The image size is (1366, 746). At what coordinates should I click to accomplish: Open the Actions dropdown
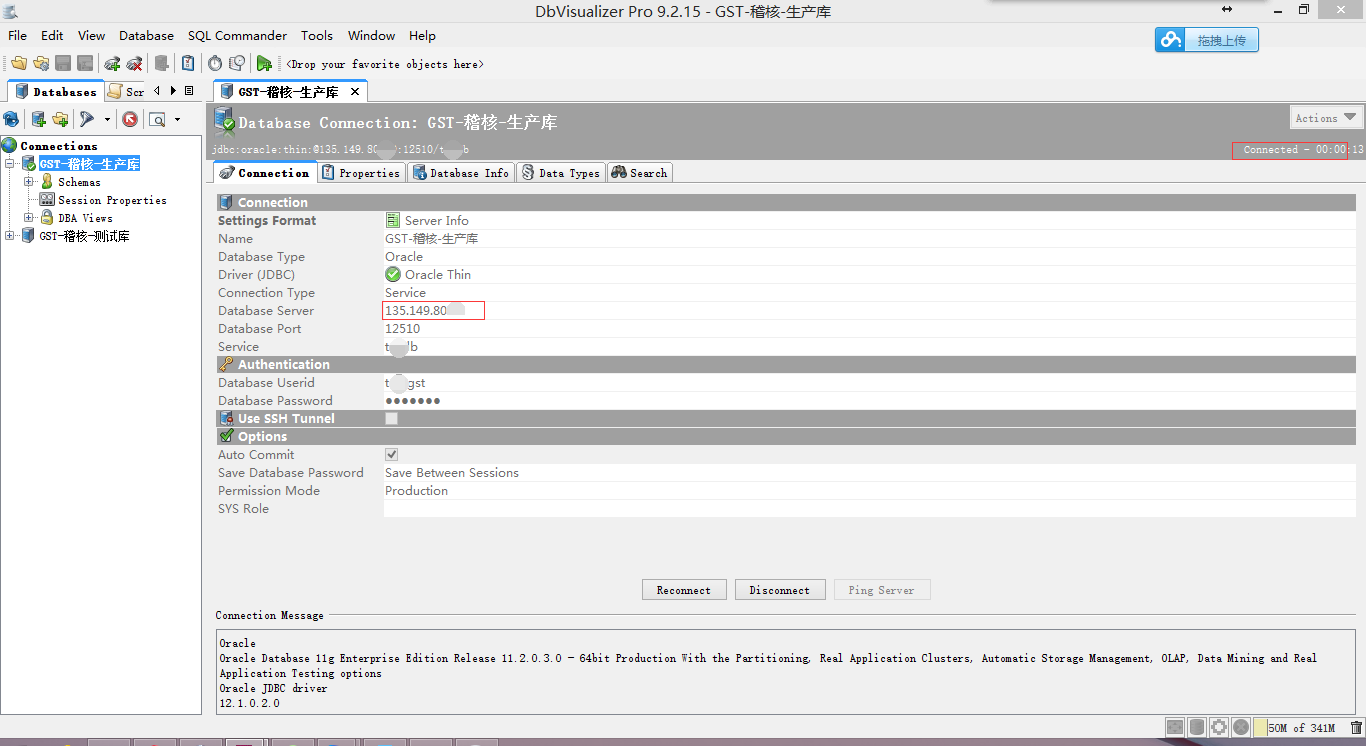point(1326,118)
